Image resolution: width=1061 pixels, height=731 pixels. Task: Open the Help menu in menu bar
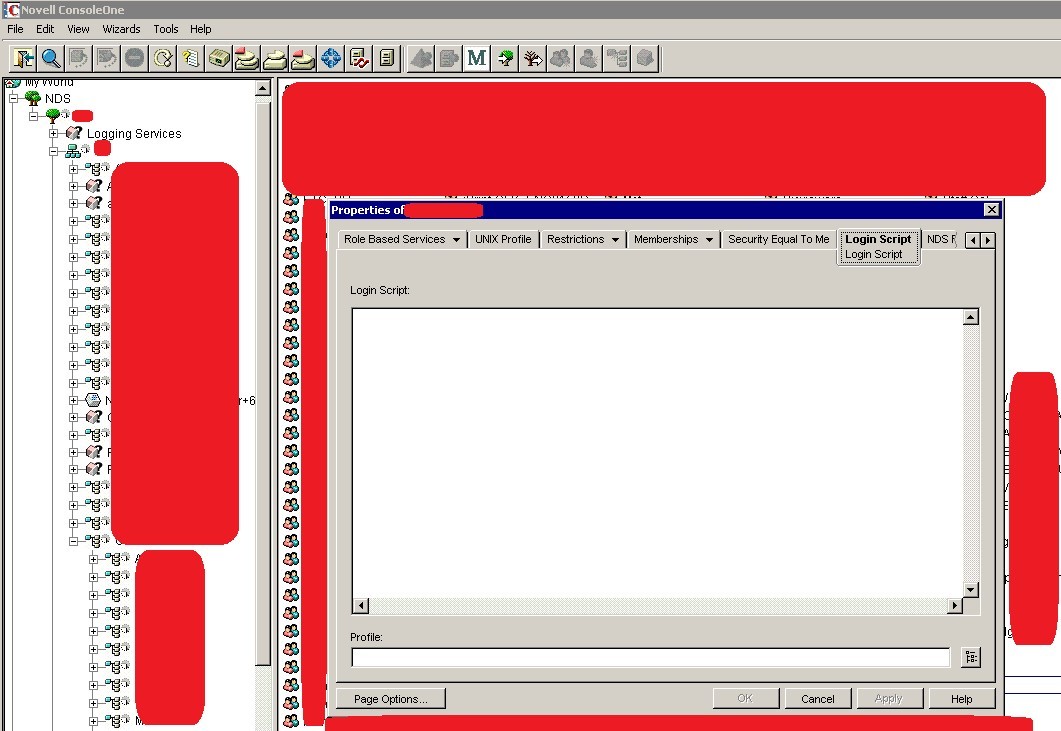[200, 29]
